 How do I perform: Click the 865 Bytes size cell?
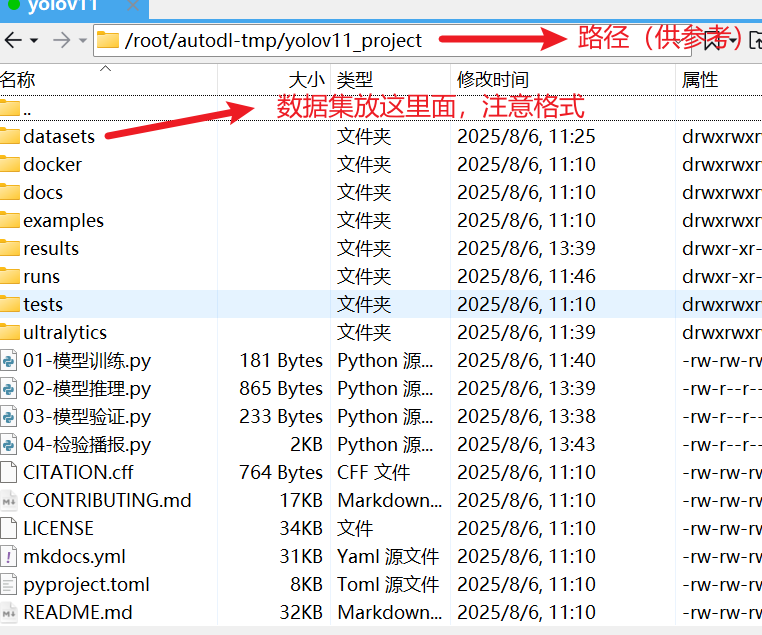click(x=281, y=389)
